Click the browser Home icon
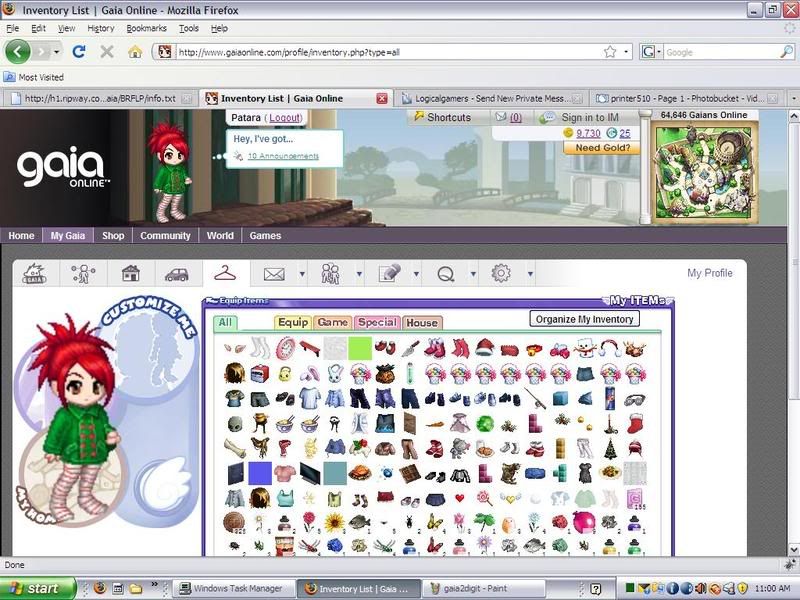800x600 pixels. click(x=135, y=52)
